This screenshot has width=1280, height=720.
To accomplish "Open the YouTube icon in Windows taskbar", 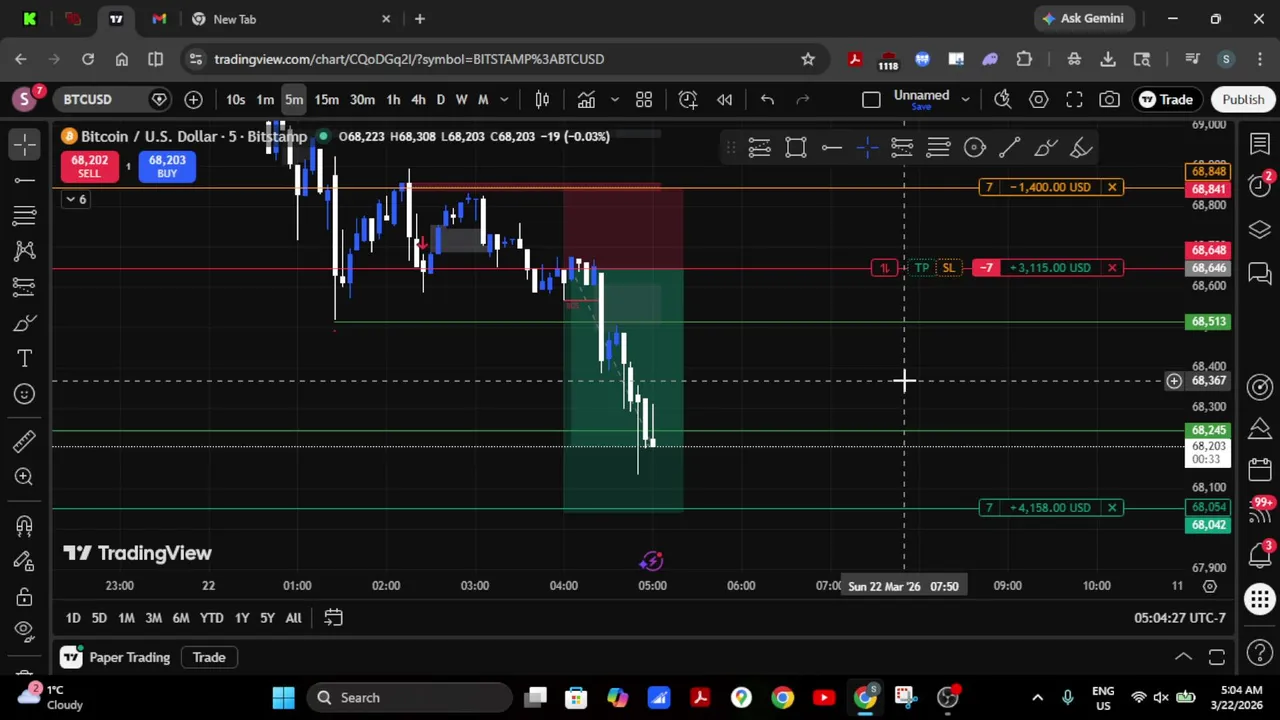I will pyautogui.click(x=824, y=698).
